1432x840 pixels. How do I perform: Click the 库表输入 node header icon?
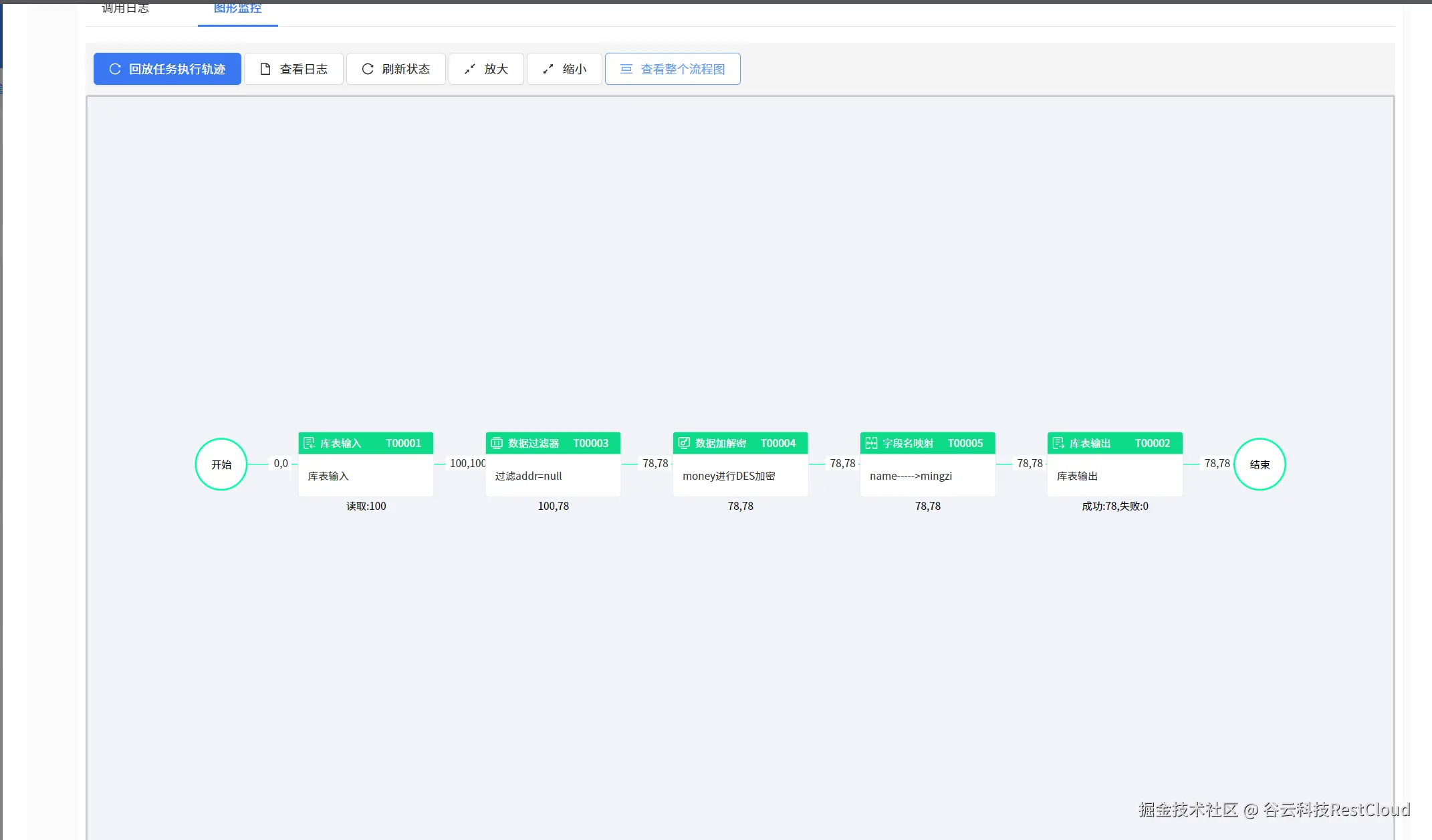pyautogui.click(x=309, y=443)
